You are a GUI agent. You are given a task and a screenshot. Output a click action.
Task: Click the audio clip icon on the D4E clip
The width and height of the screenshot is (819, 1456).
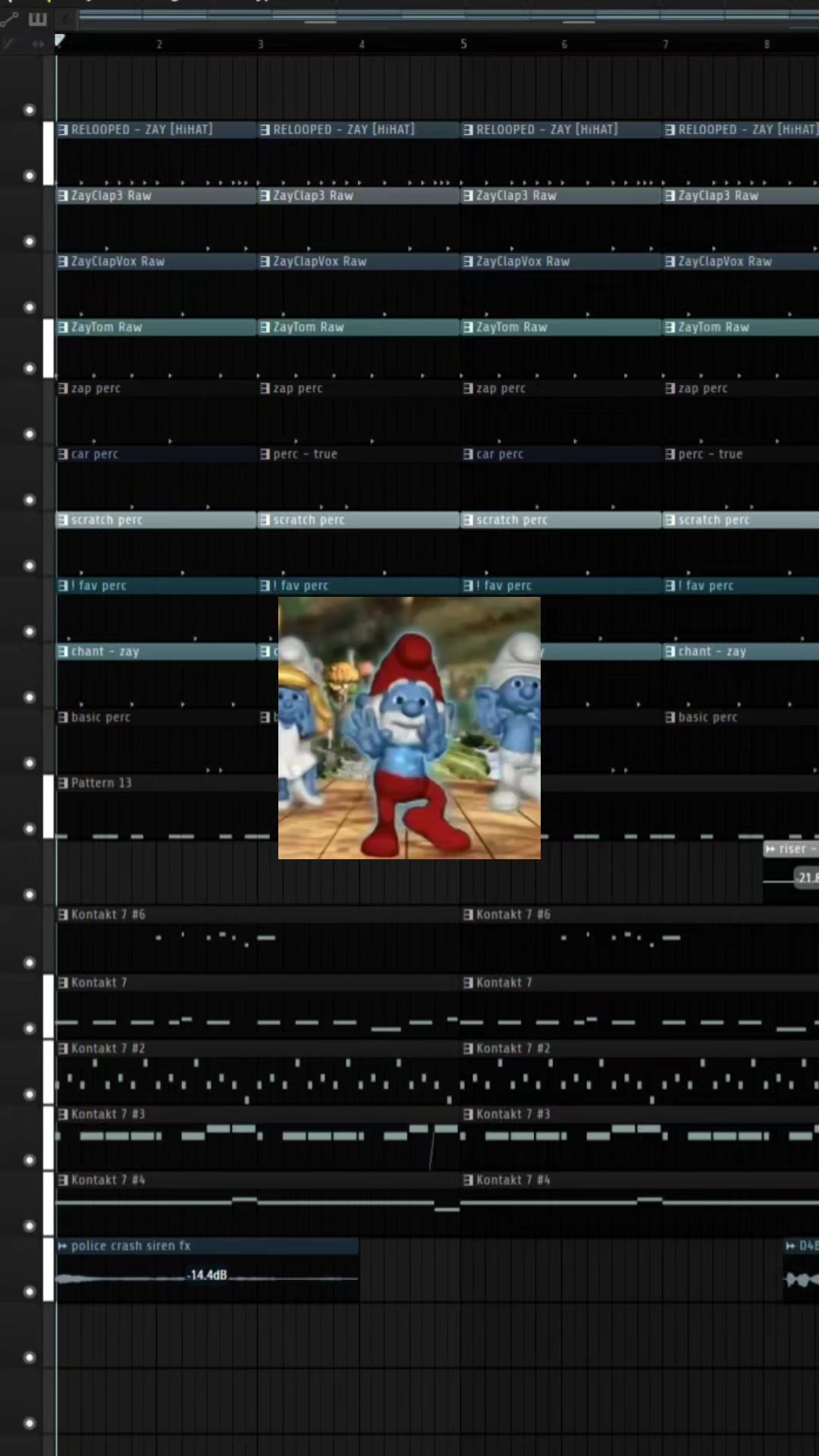[x=790, y=1246]
